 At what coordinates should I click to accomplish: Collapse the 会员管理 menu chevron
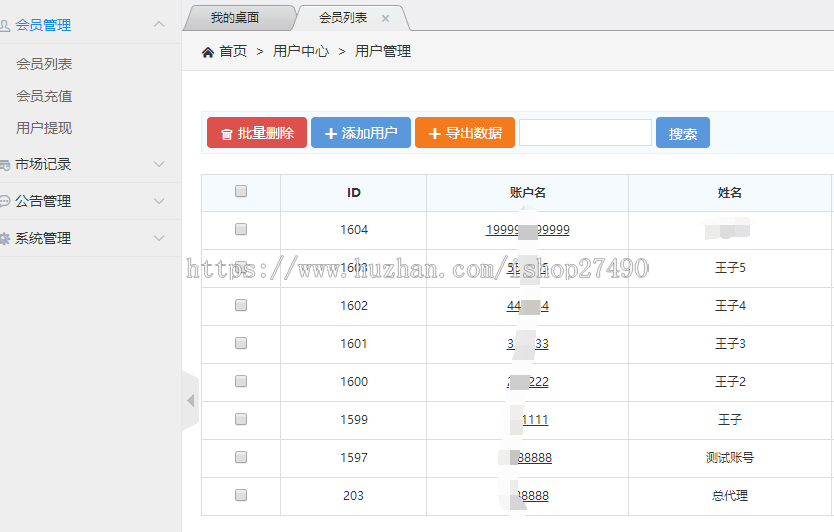[x=159, y=24]
